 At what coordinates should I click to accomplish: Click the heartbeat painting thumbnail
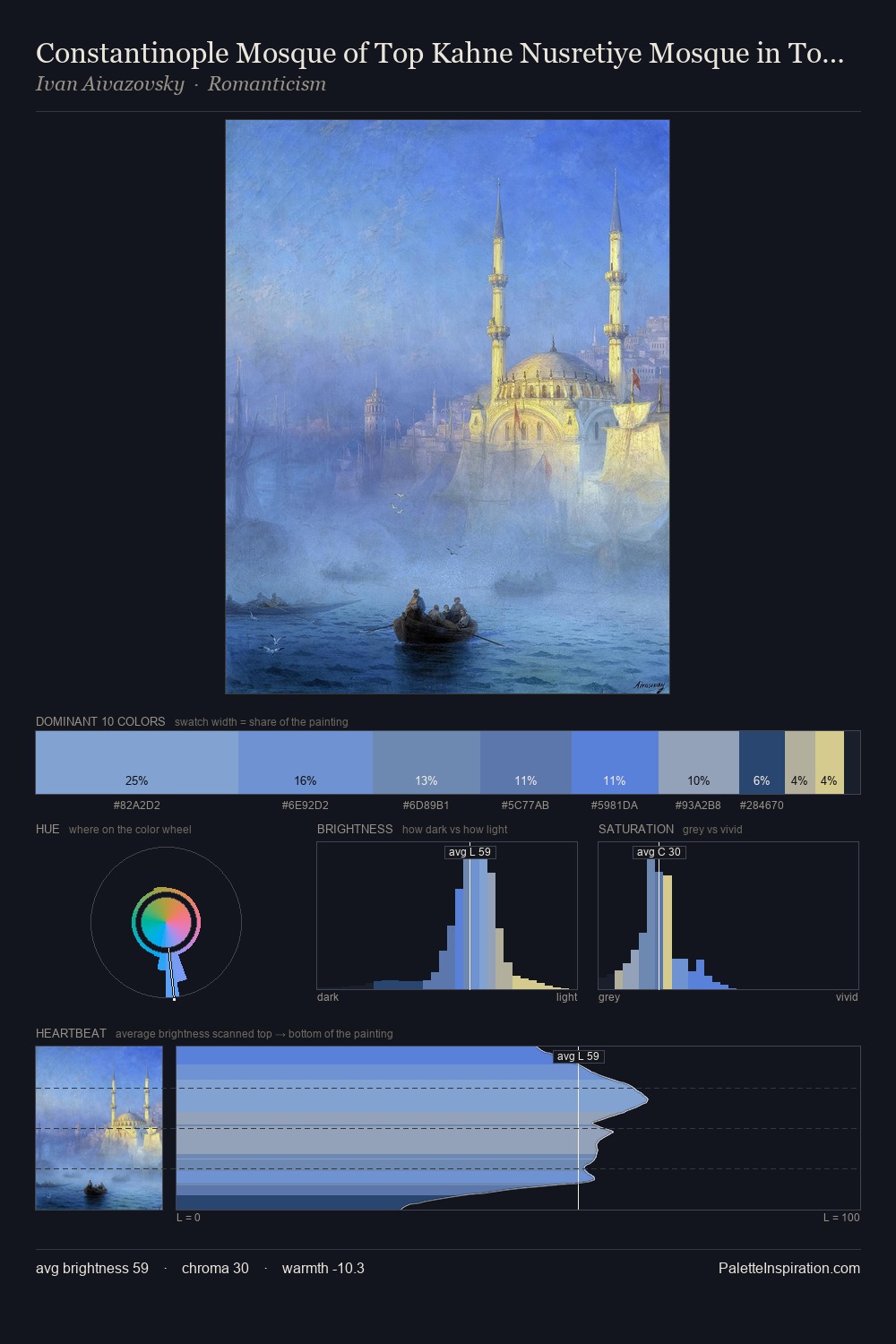(99, 1128)
